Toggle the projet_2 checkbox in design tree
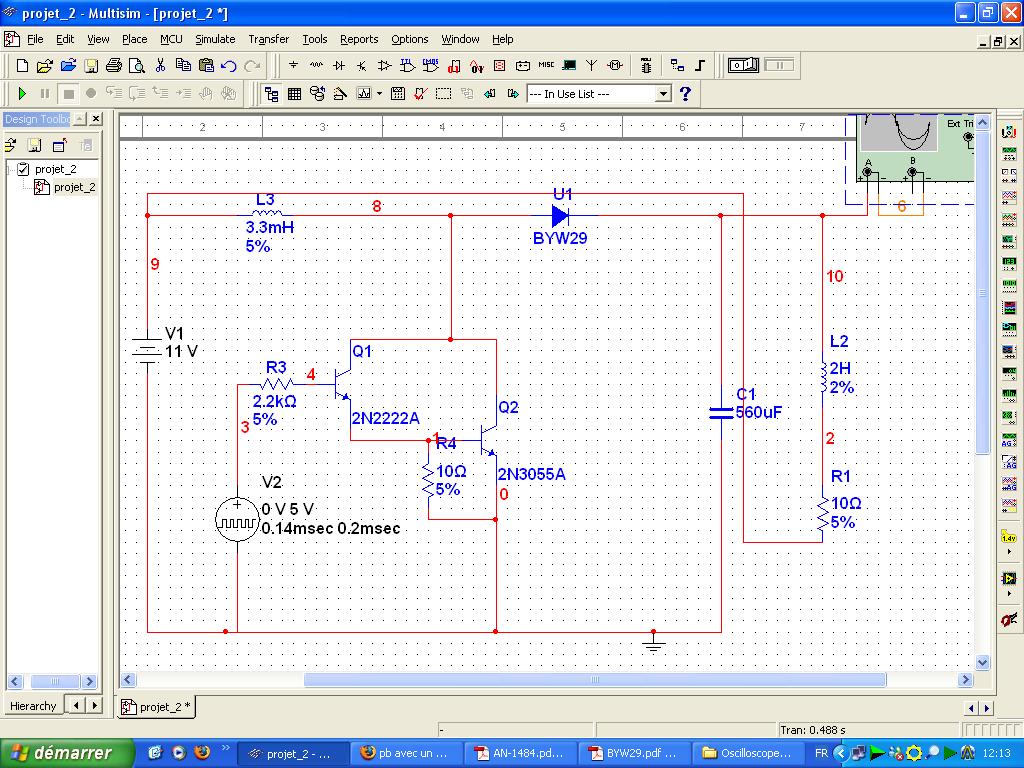 point(24,169)
